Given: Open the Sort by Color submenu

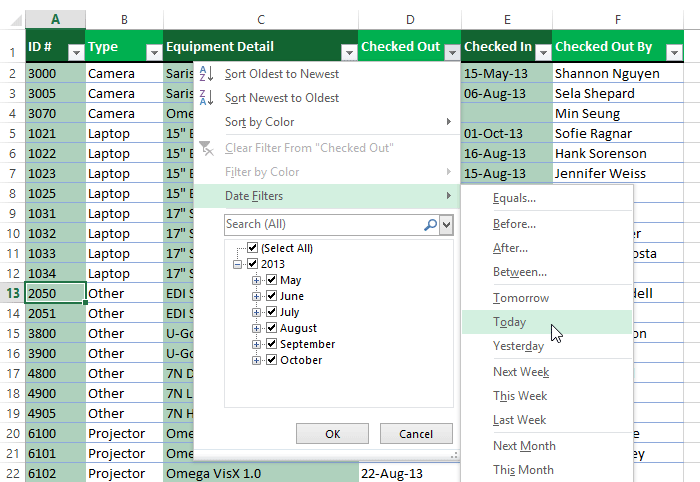Looking at the screenshot, I should [x=327, y=122].
